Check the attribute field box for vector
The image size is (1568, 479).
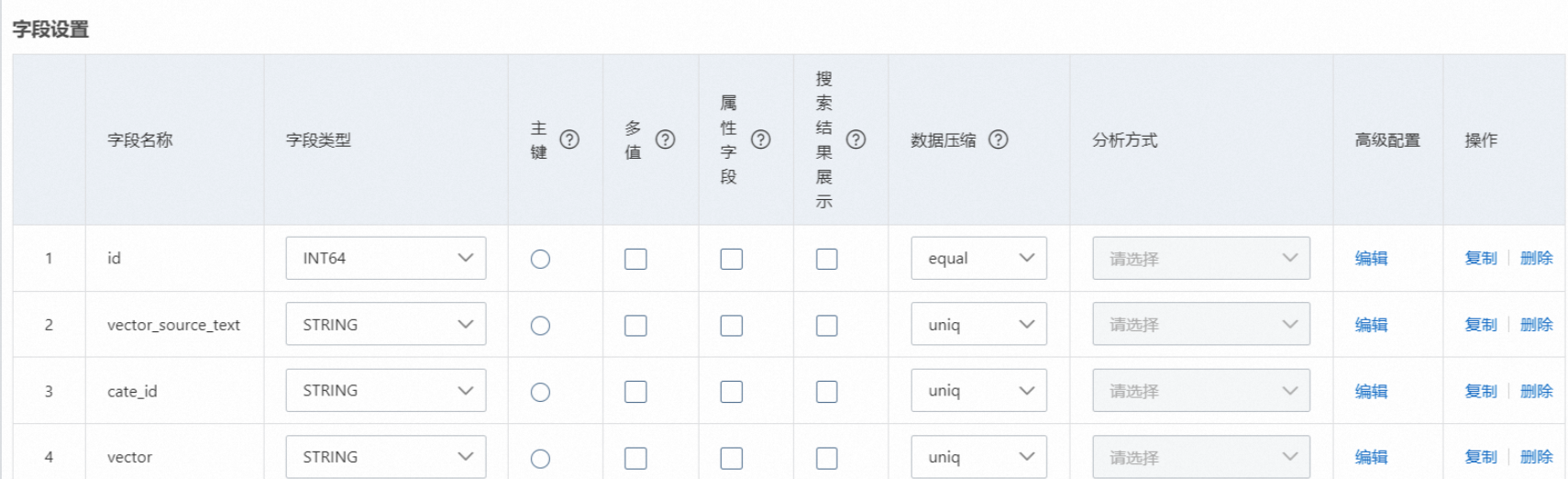731,458
